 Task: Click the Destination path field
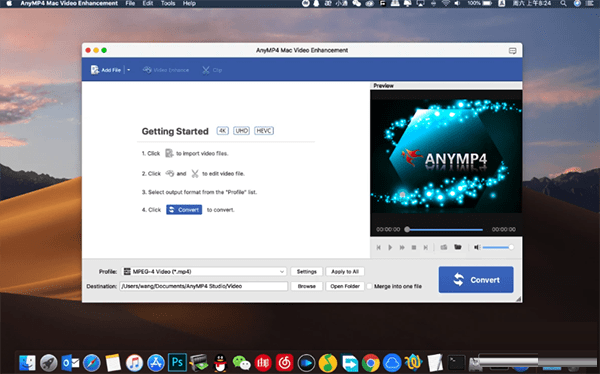pos(204,286)
